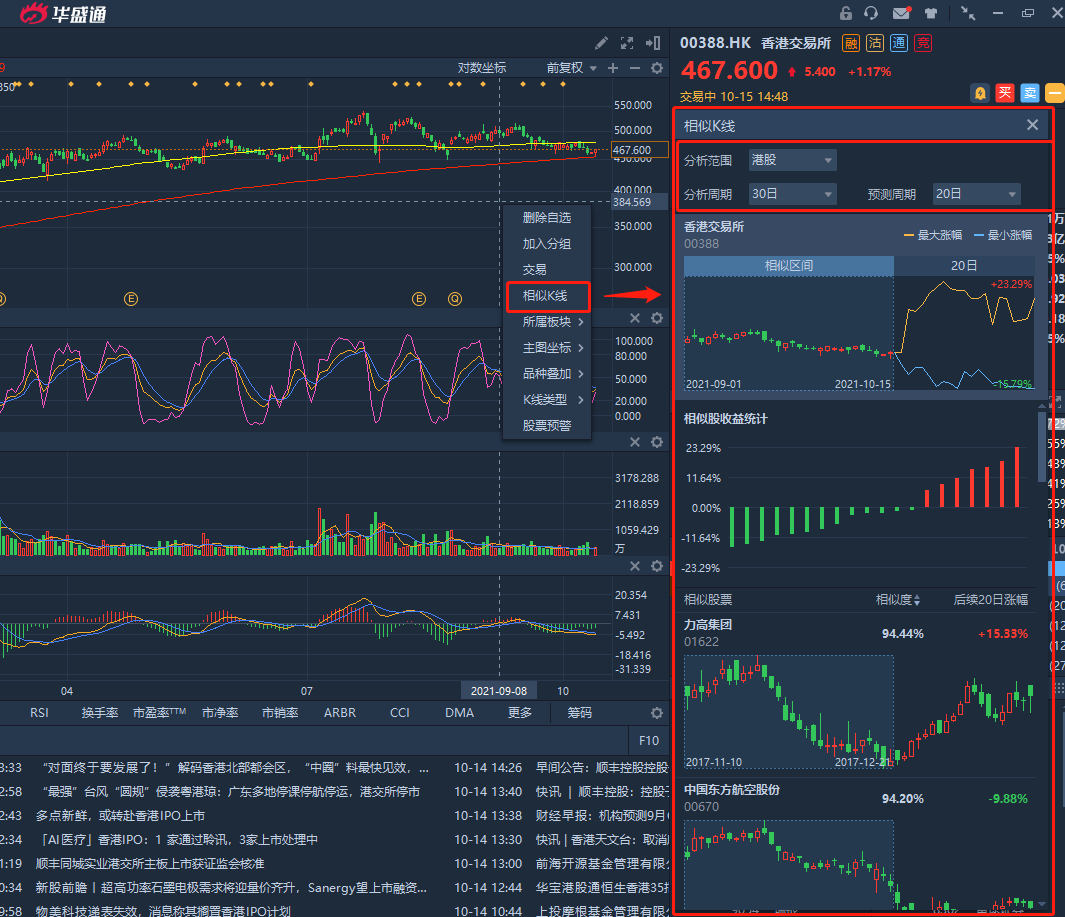The height and width of the screenshot is (917, 1065).
Task: Expand K线类型 submenu
Action: click(x=547, y=399)
